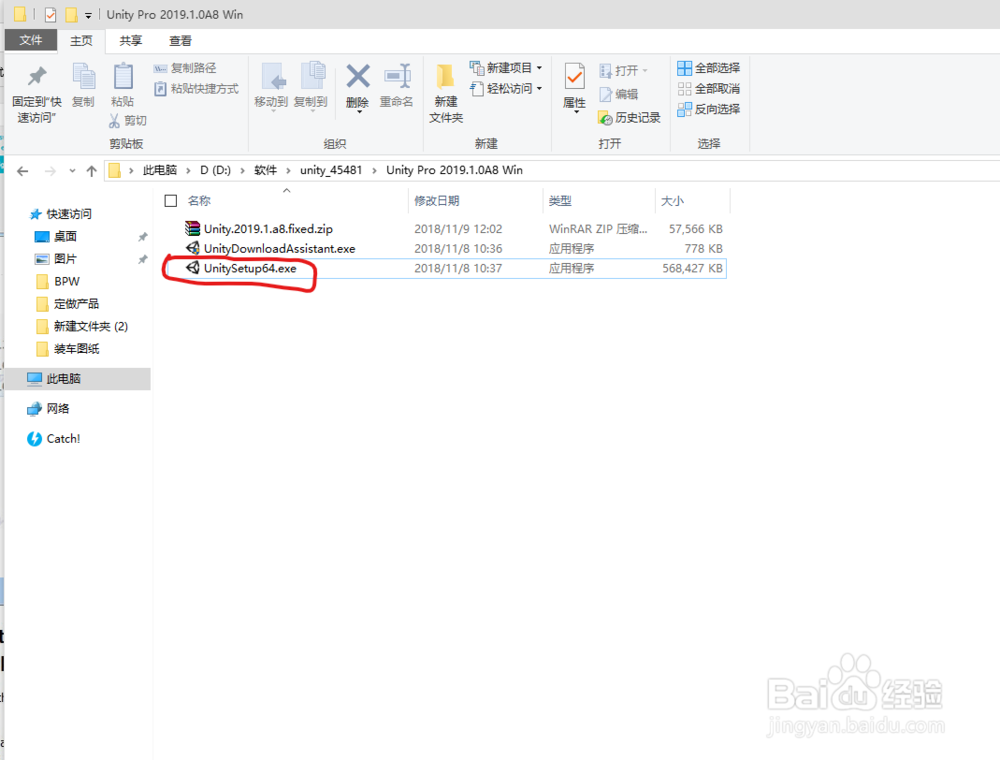The width and height of the screenshot is (1000, 760).
Task: Click Paste shortcut (粘贴快捷方式)
Action: [196, 89]
